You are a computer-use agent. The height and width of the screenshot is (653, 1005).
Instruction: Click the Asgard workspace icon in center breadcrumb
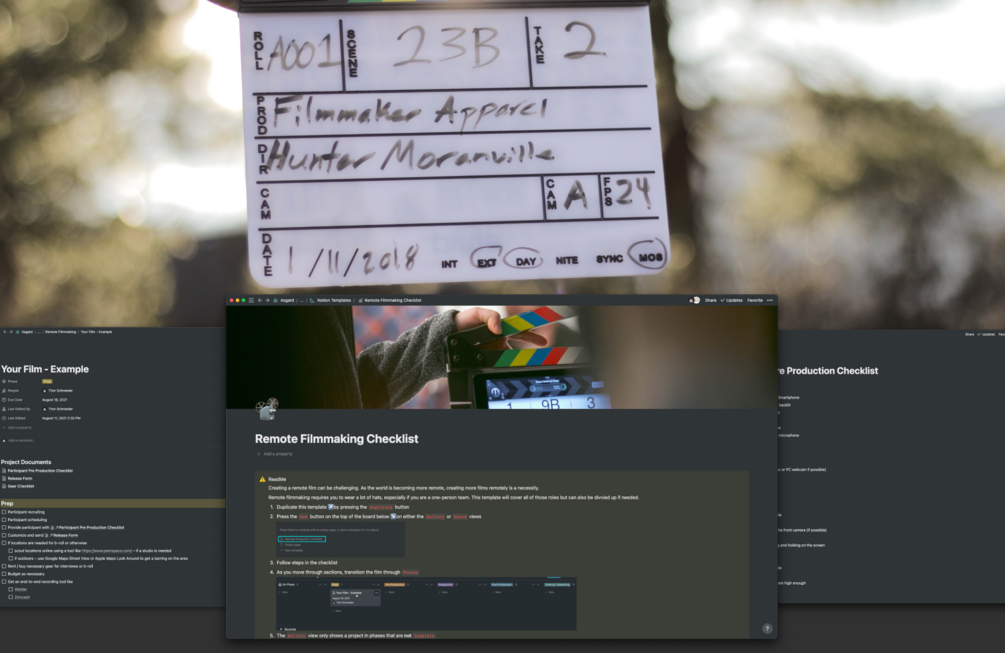click(x=276, y=300)
